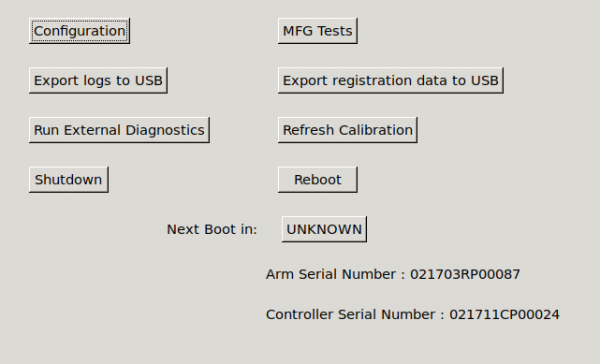Power off using the Shutdown button
The height and width of the screenshot is (364, 600).
click(x=69, y=180)
